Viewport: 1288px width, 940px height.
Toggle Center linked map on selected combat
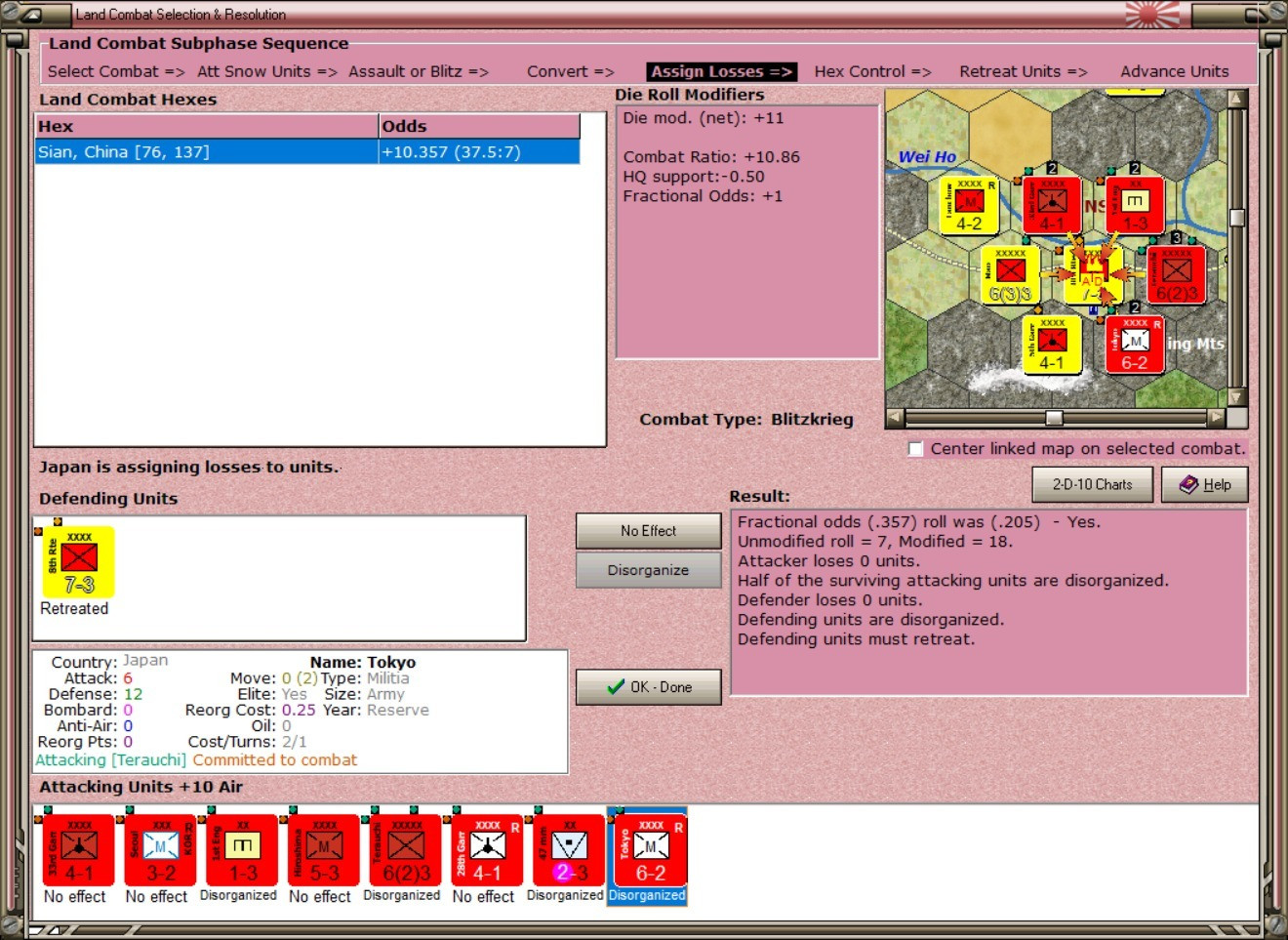[x=915, y=449]
